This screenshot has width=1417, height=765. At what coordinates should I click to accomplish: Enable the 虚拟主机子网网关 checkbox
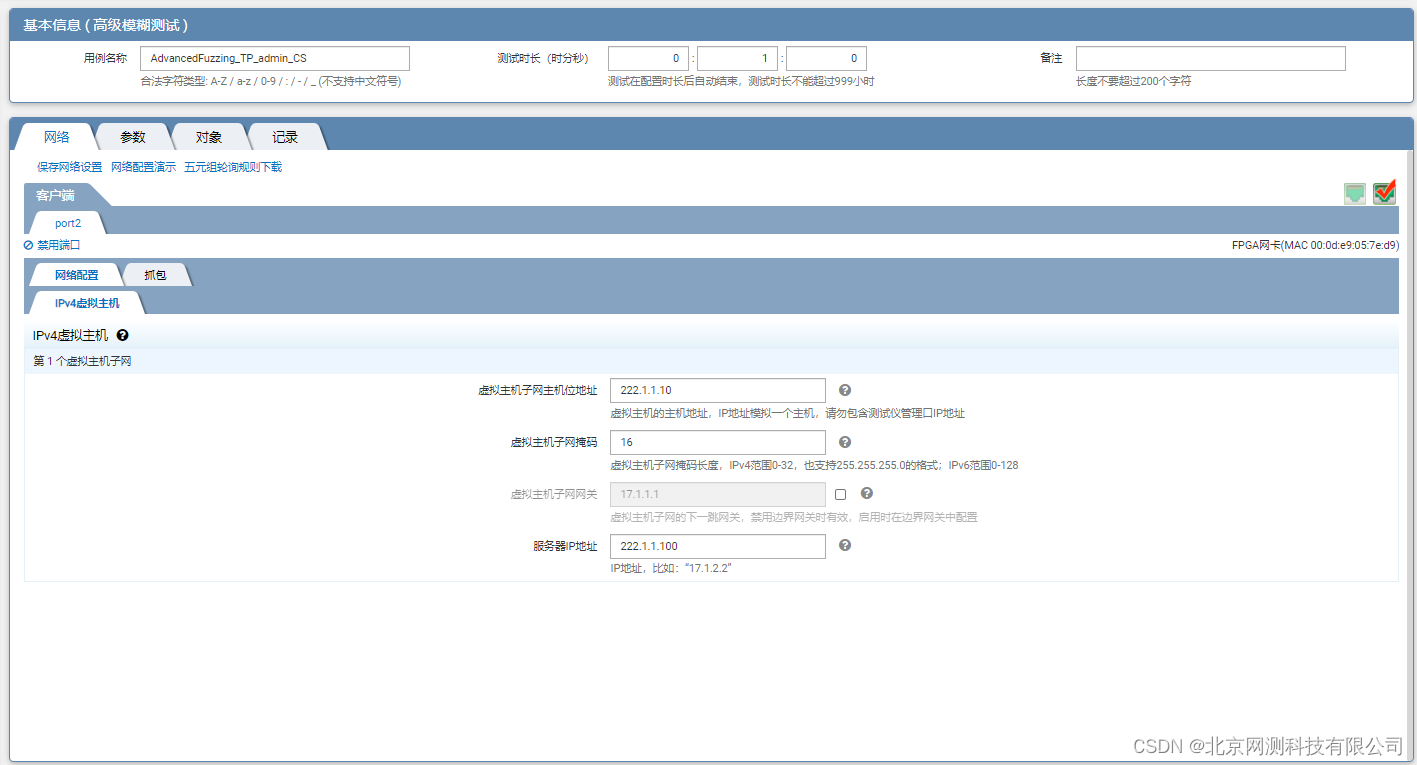click(841, 494)
